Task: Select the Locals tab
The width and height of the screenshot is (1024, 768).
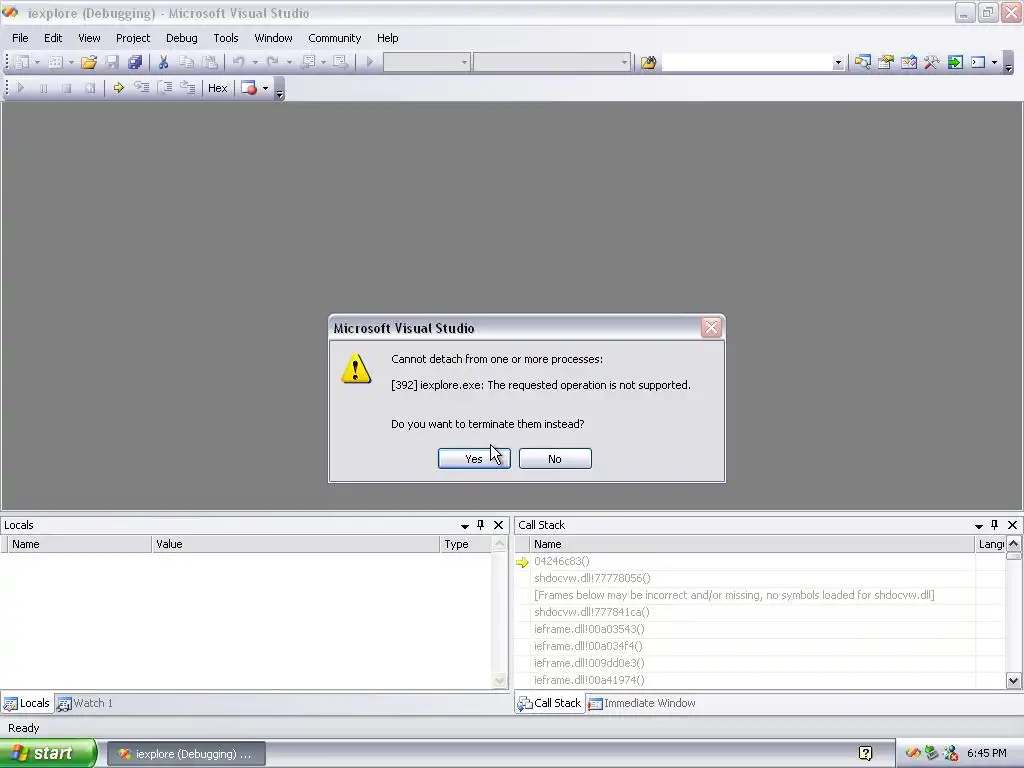Action: (27, 703)
